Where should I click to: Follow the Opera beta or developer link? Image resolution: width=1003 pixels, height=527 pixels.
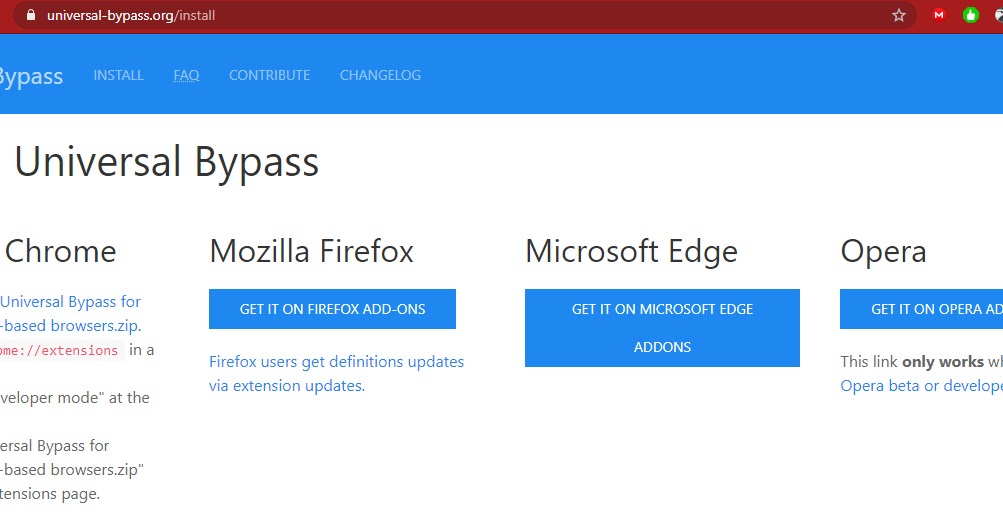click(921, 386)
